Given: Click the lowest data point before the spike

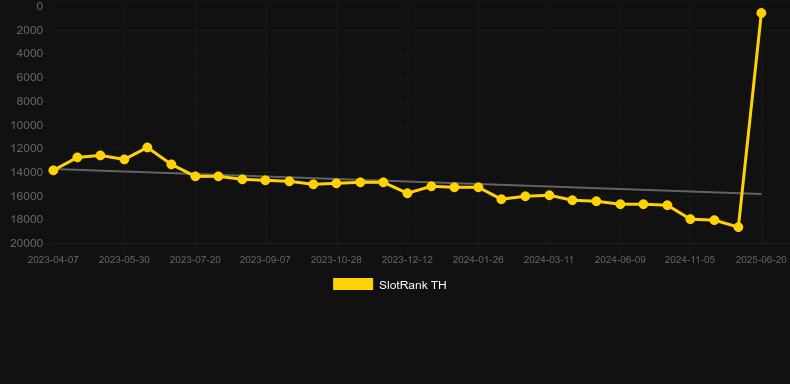Looking at the screenshot, I should (x=738, y=227).
